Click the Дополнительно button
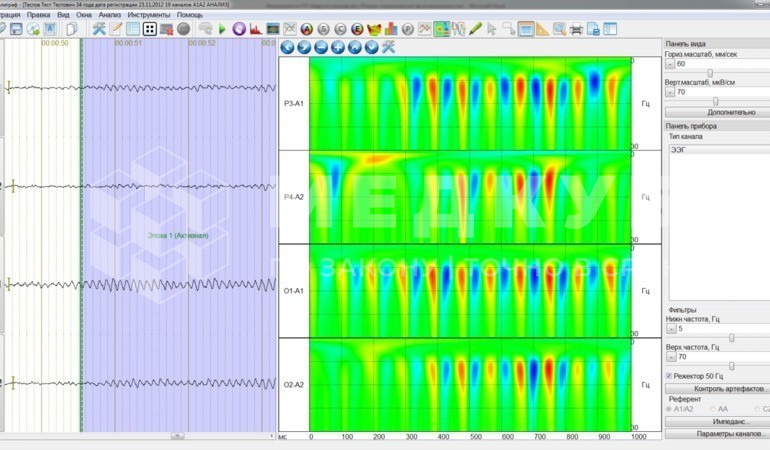Screen dimensions: 770x450 click(717, 112)
